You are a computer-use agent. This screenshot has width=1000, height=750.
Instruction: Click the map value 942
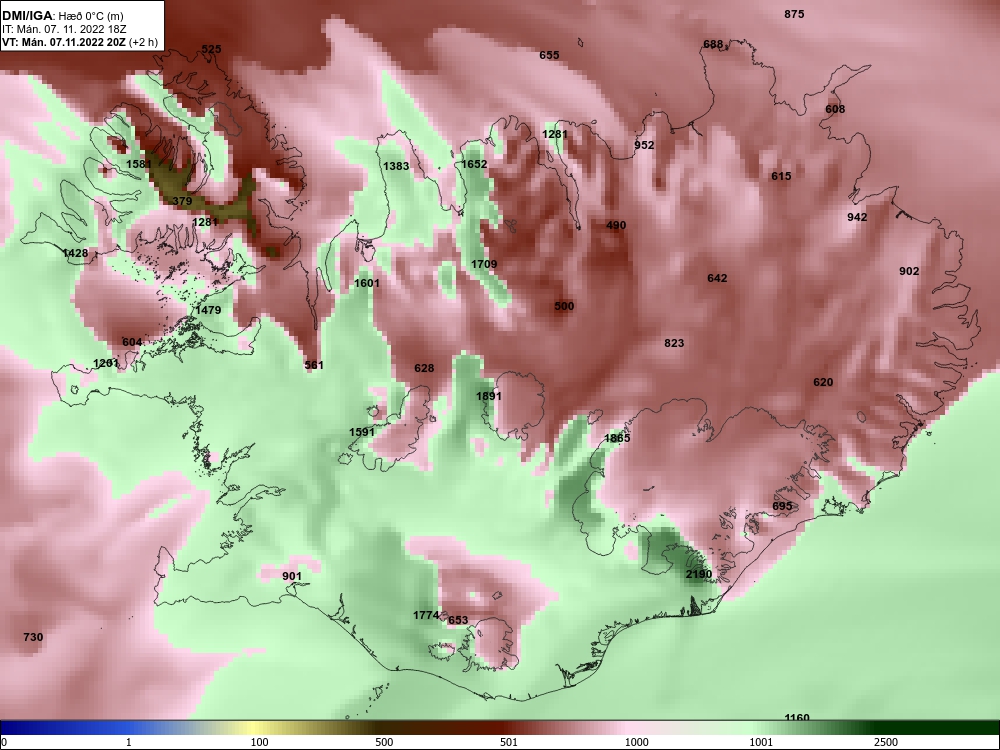click(x=857, y=217)
